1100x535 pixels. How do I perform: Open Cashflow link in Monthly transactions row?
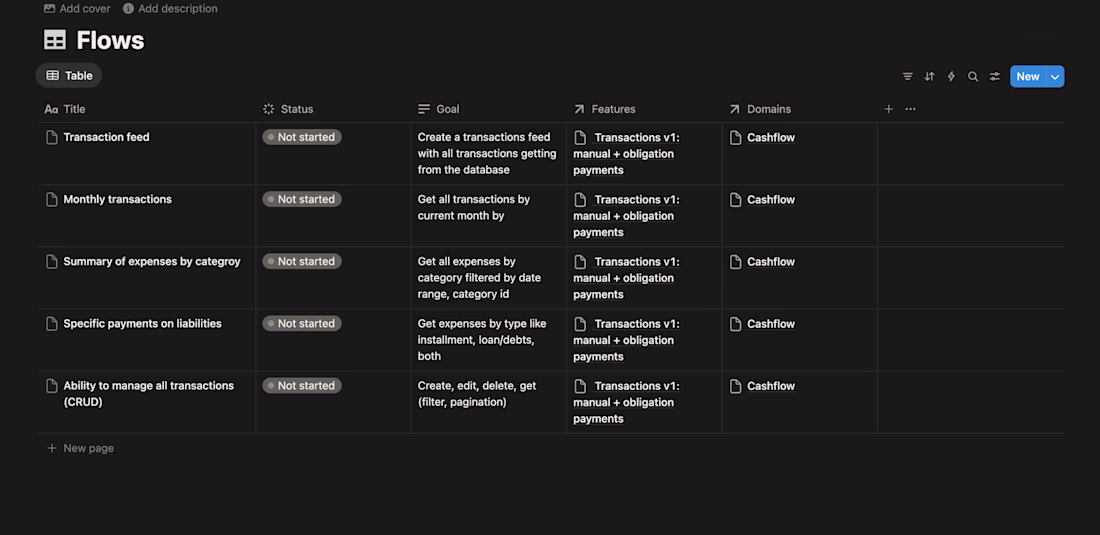(770, 200)
